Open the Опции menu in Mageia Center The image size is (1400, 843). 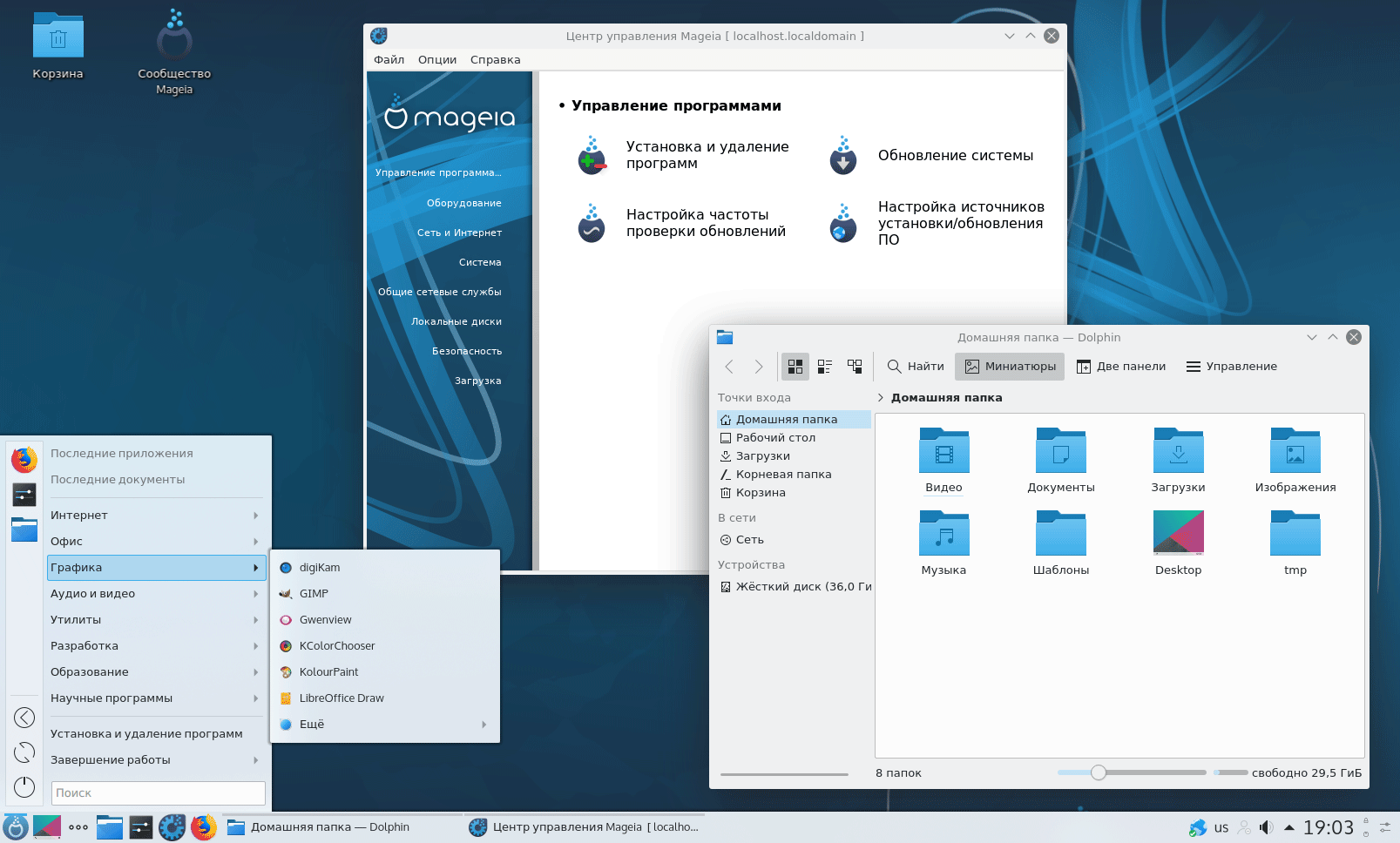coord(436,60)
